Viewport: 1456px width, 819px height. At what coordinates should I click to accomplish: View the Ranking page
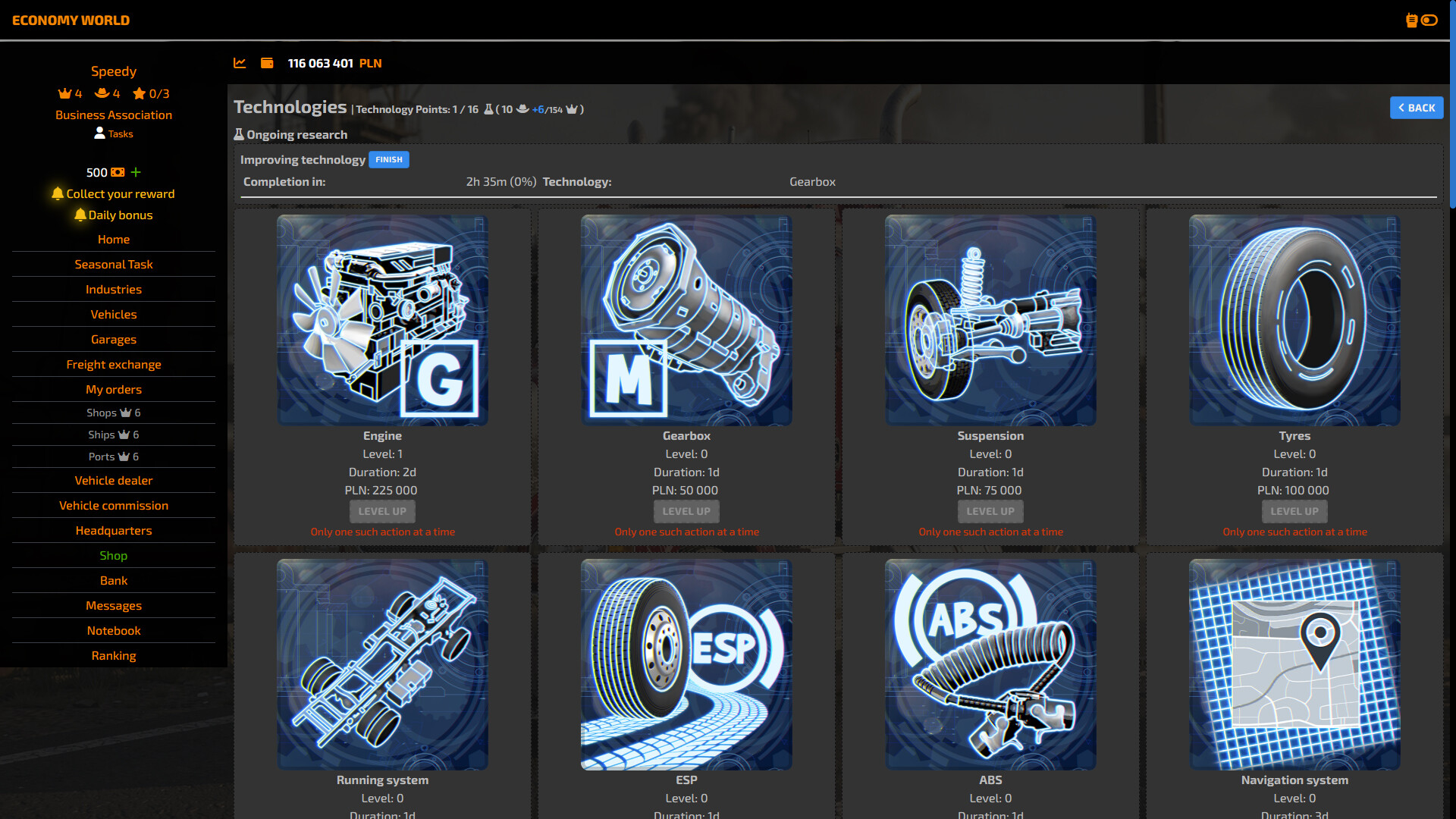(114, 655)
